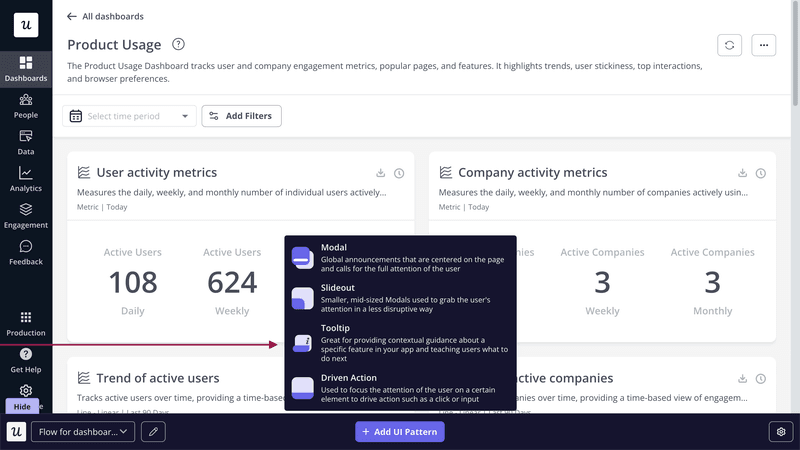Open the Engagement section
This screenshot has width=800, height=450.
[25, 216]
